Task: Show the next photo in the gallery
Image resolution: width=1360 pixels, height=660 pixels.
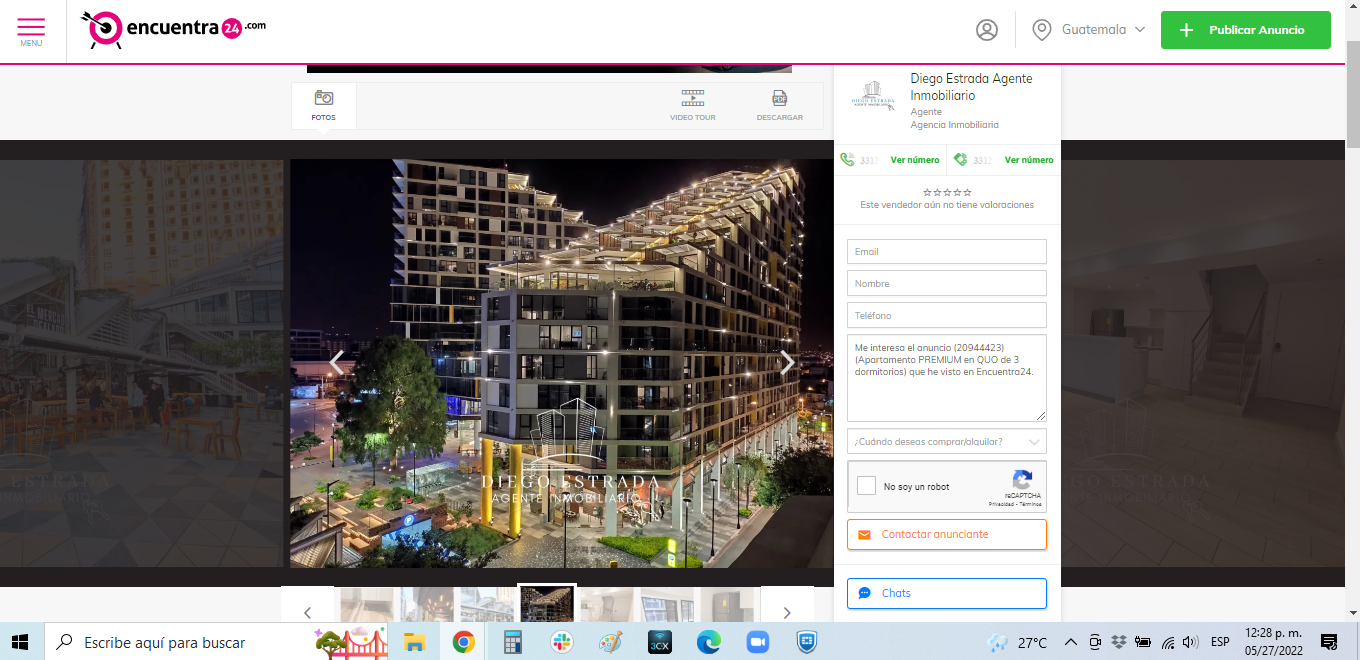Action: coord(787,362)
